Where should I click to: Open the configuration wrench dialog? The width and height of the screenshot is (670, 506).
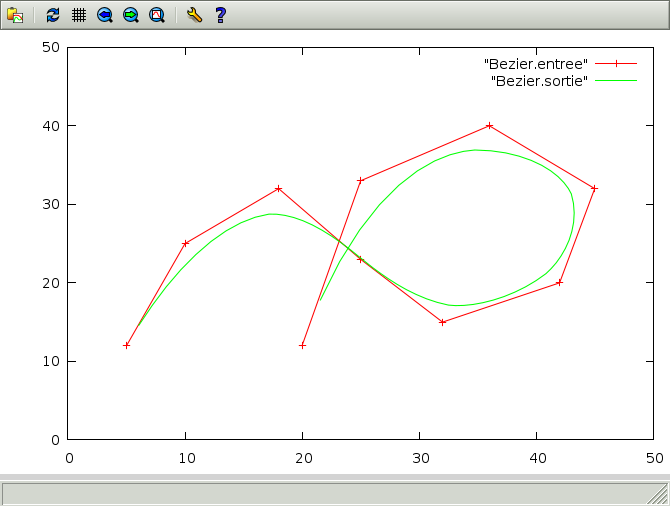pos(195,15)
